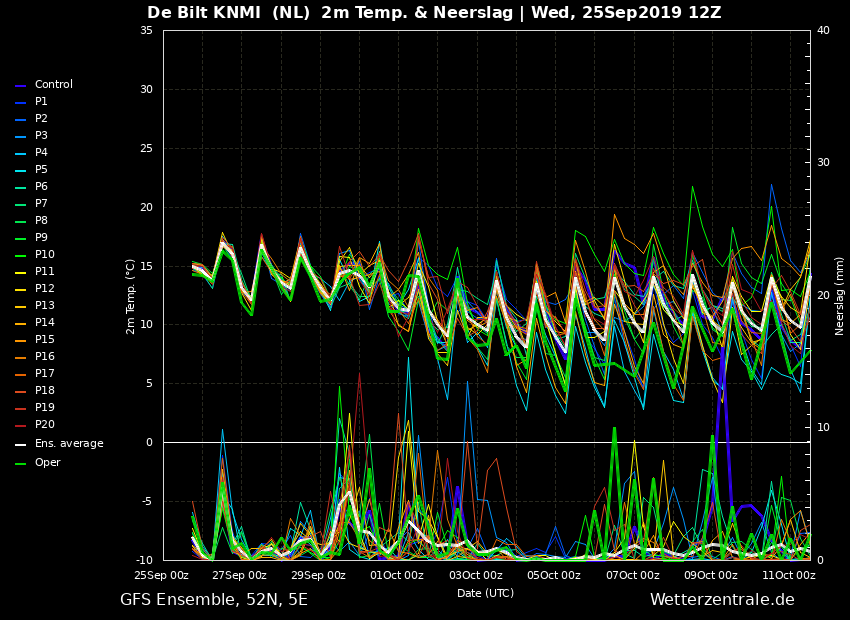Click the 35 value on temperature axis

[146, 30]
